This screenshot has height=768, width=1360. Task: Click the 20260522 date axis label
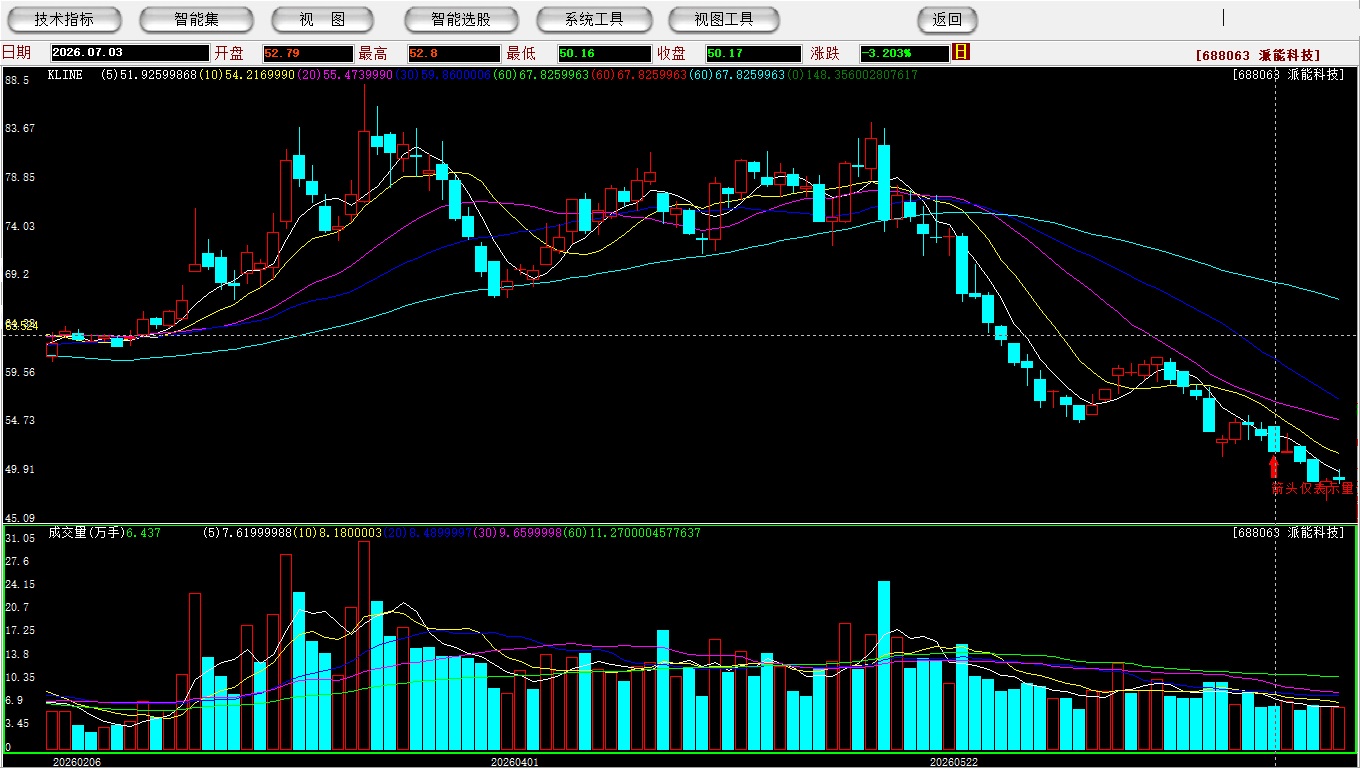953,761
